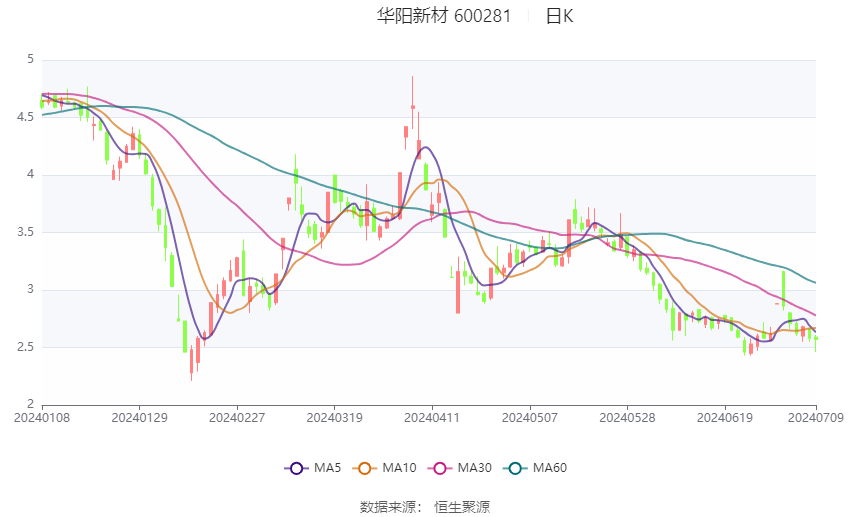Toggle the MA5 legend series
Screen dimensions: 850x517
[x=313, y=468]
